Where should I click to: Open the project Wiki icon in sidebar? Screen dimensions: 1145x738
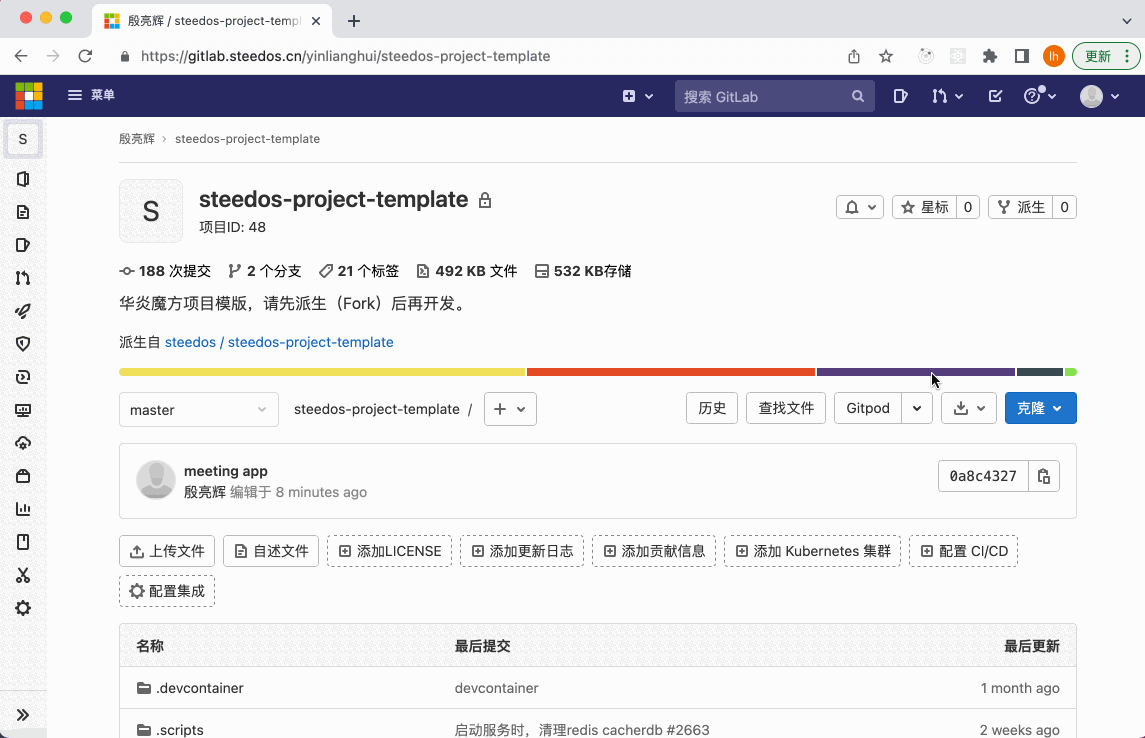click(x=23, y=542)
